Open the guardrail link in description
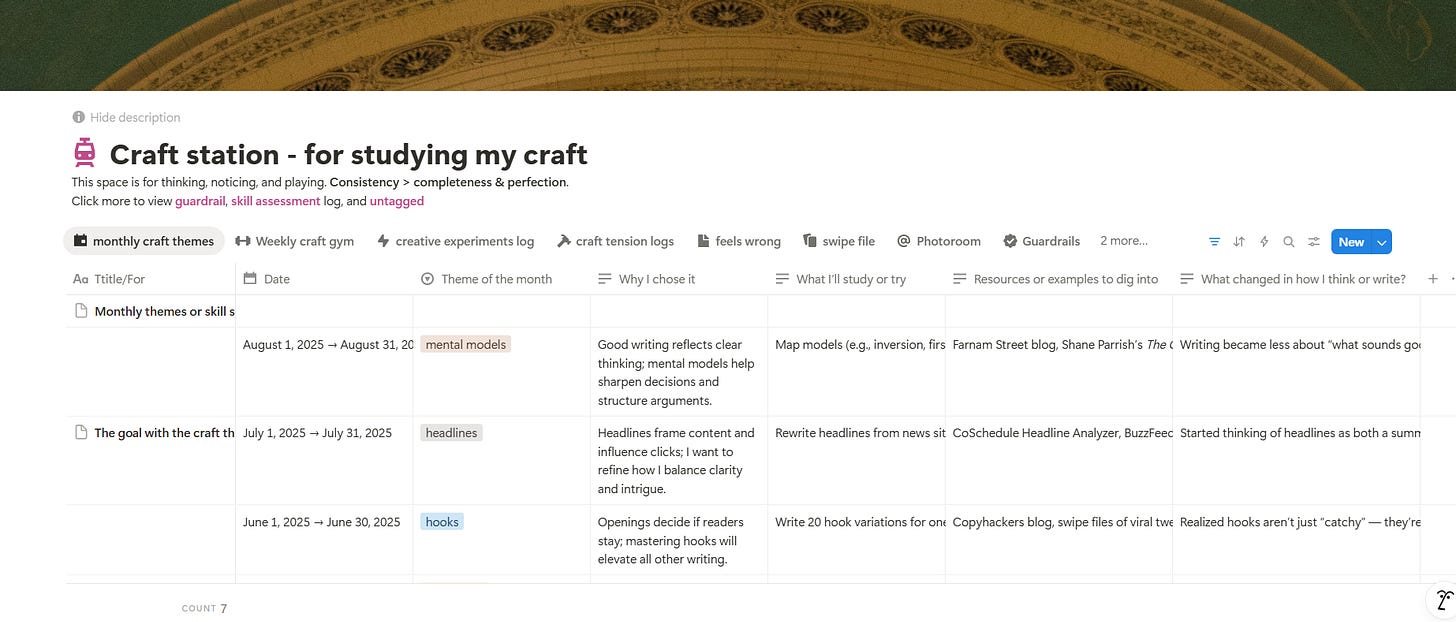Viewport: 1456px width, 622px height. coord(200,201)
